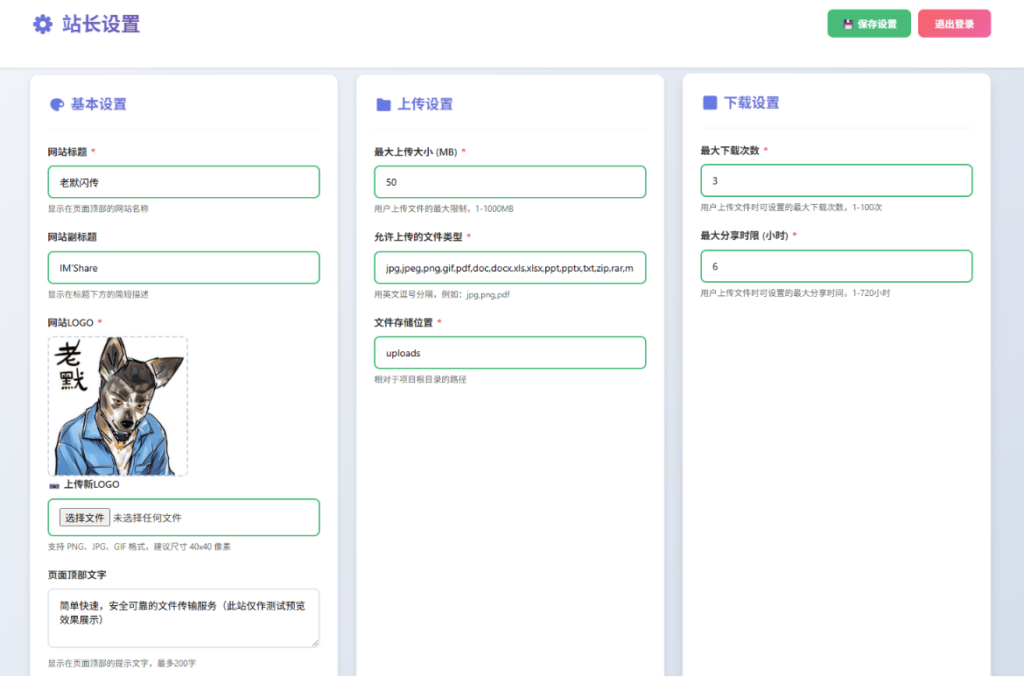This screenshot has width=1024, height=677.
Task: Click the small image icon beside 上传新LOGO
Action: [54, 484]
